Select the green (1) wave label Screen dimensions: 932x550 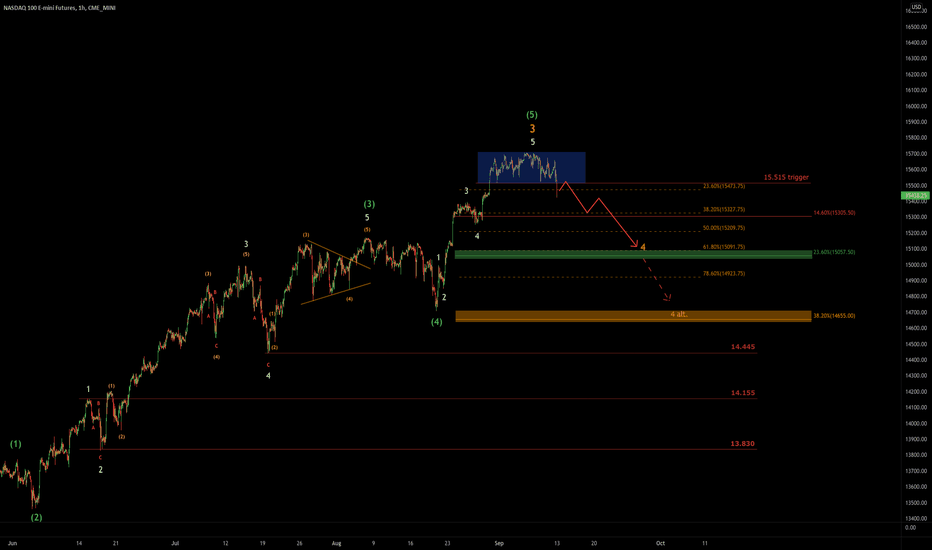click(x=15, y=444)
